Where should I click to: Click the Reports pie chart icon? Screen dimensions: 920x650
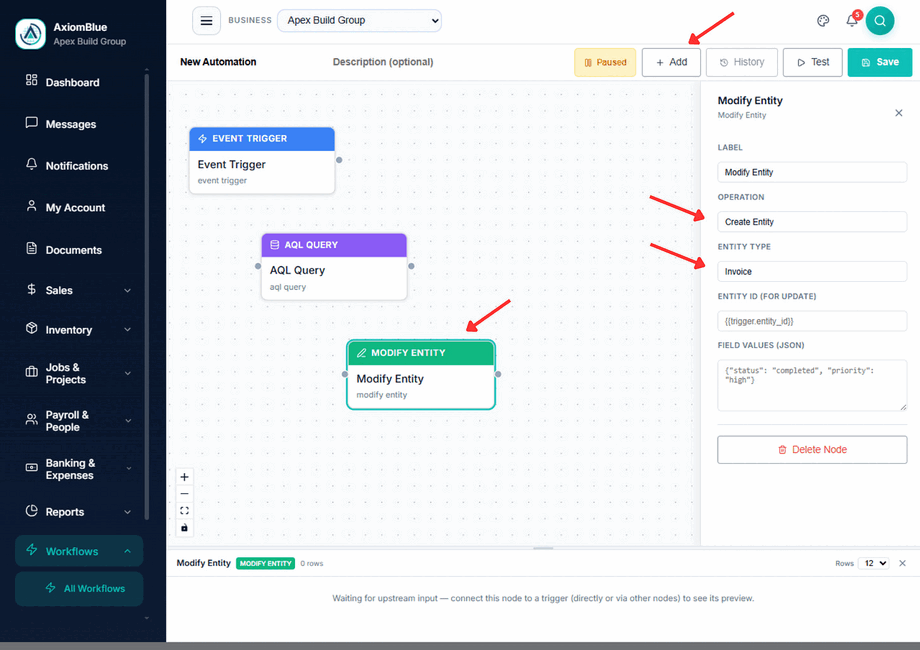tap(32, 510)
